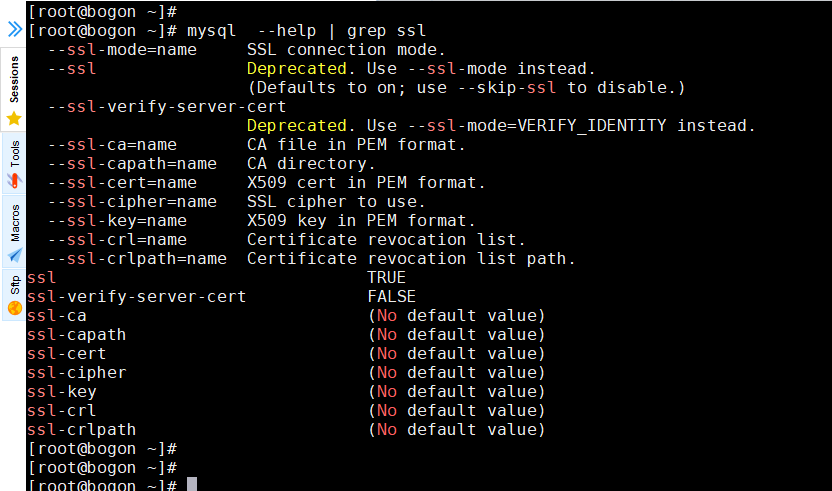Click the '--ssl-capath=name' option text
Image resolution: width=832 pixels, height=491 pixels.
[132, 164]
